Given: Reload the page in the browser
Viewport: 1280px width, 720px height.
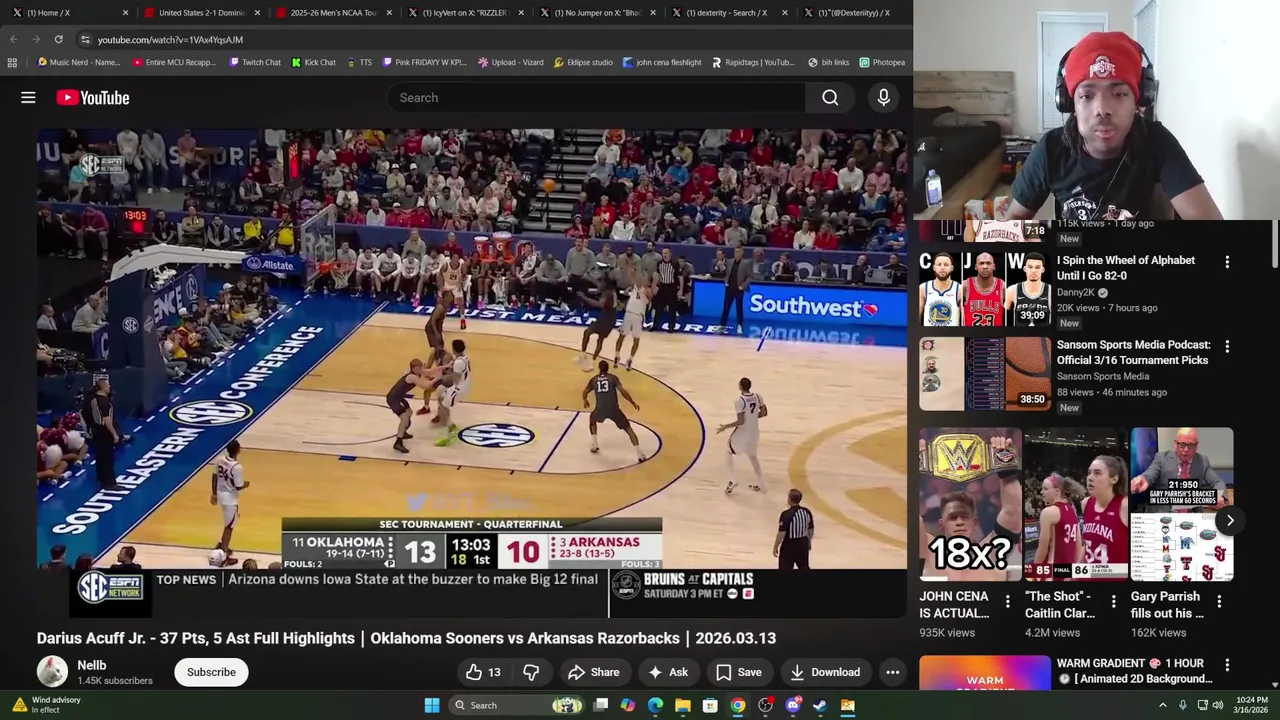Looking at the screenshot, I should coord(58,39).
